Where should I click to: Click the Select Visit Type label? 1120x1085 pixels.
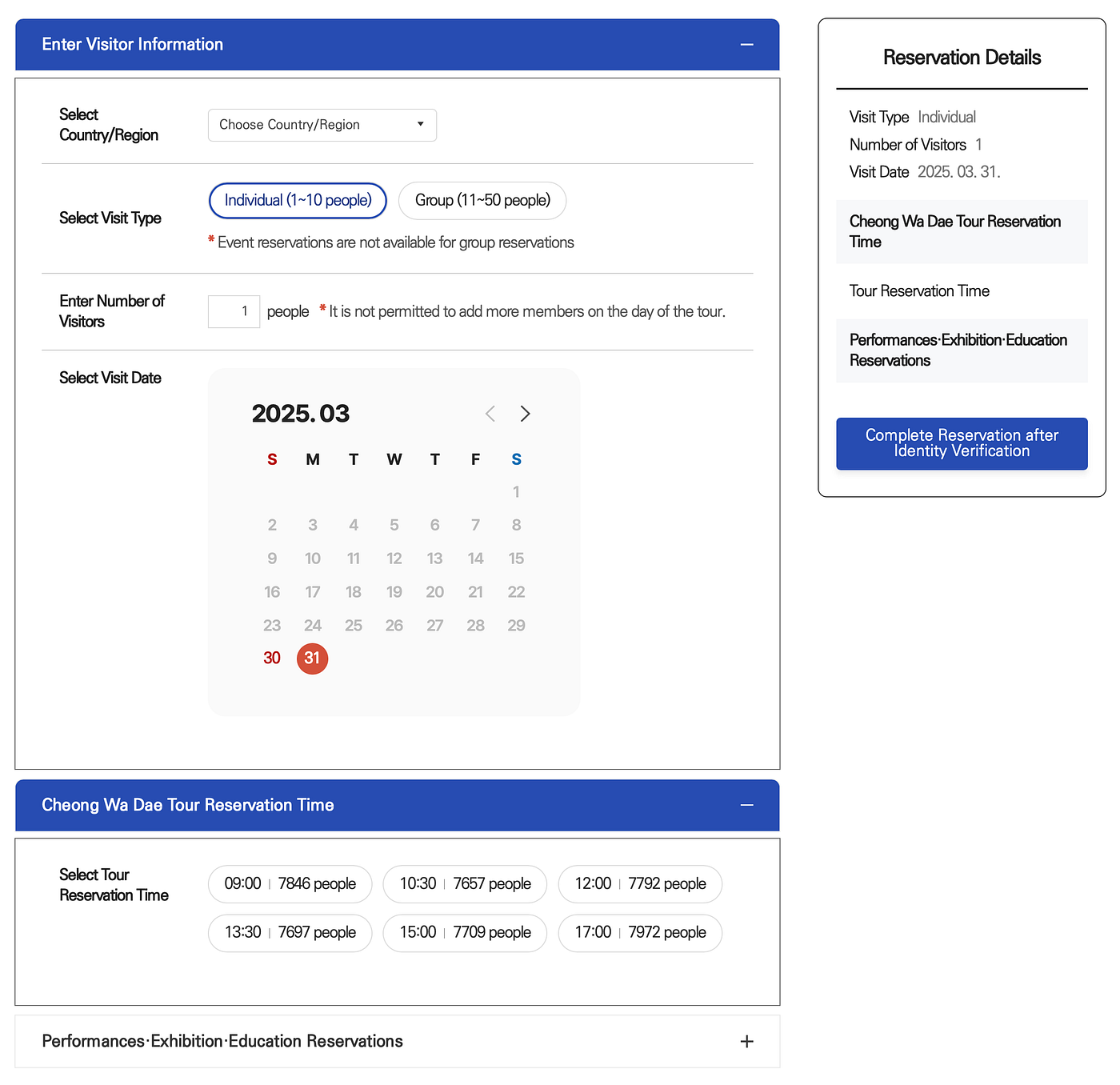110,218
